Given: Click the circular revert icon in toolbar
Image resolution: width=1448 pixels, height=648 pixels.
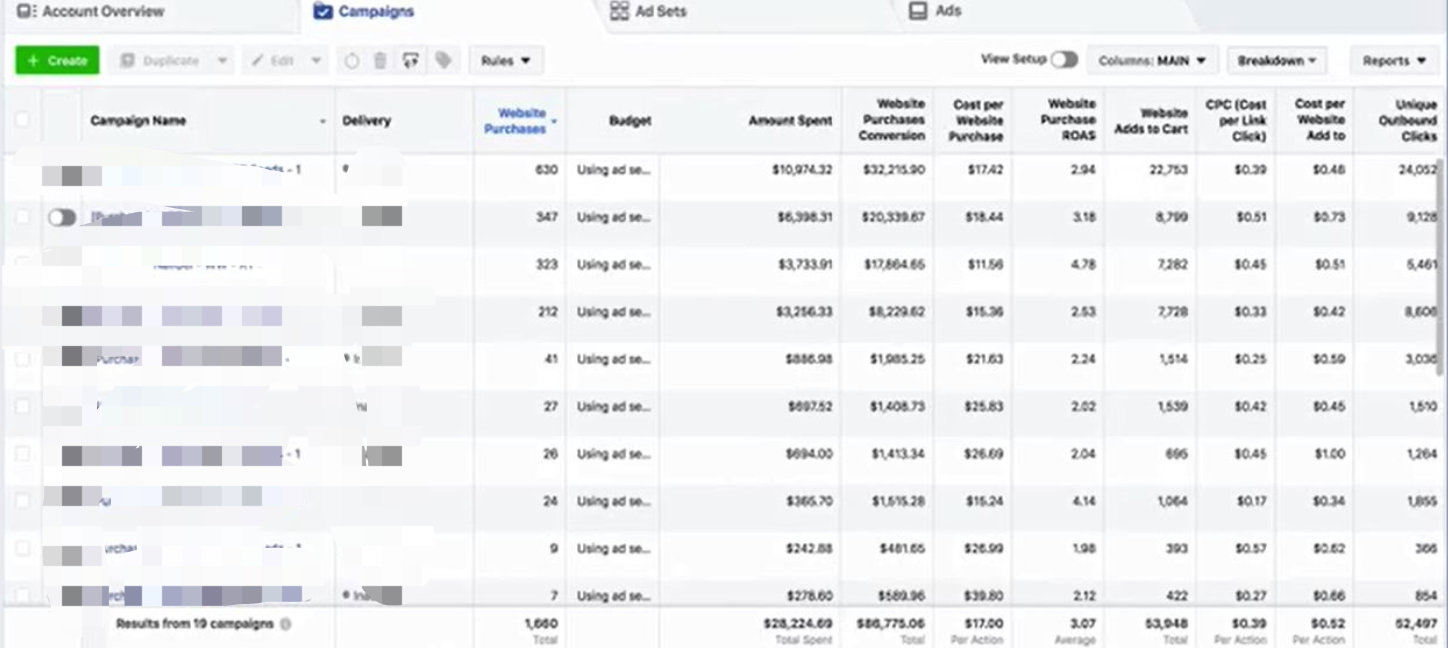Looking at the screenshot, I should 351,61.
